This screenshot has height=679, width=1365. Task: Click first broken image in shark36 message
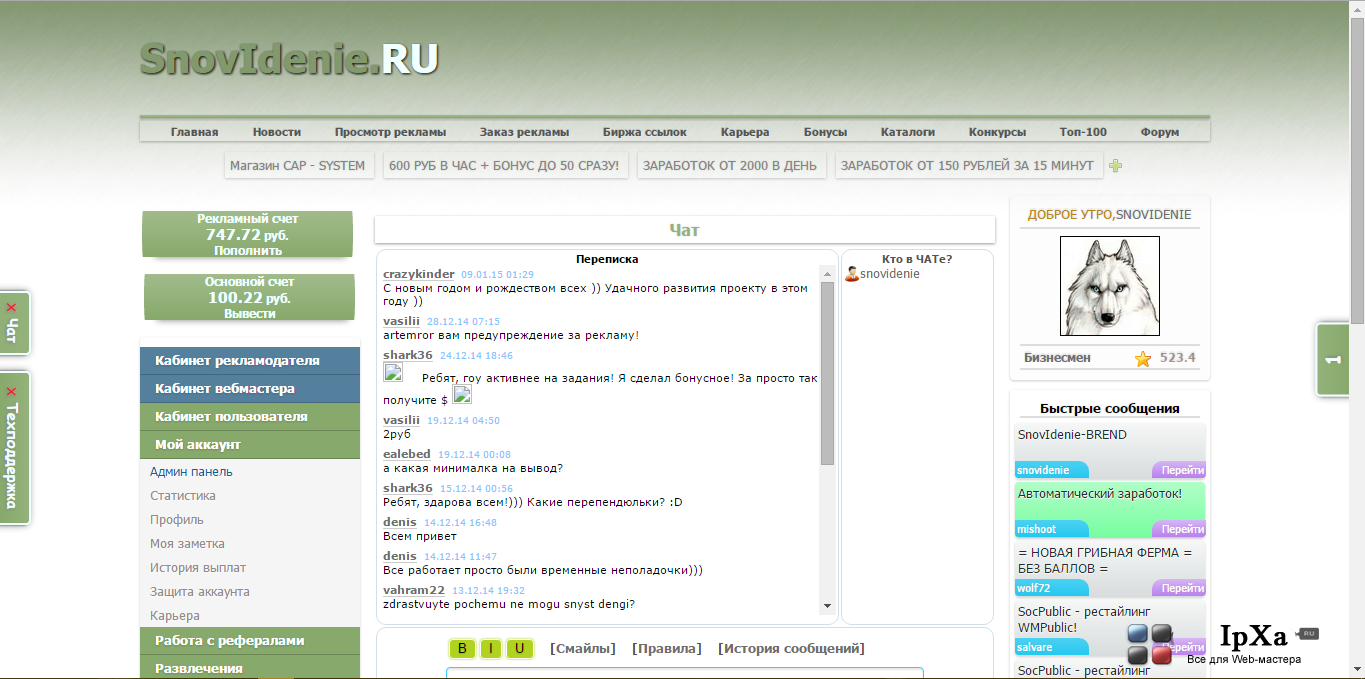tap(393, 372)
